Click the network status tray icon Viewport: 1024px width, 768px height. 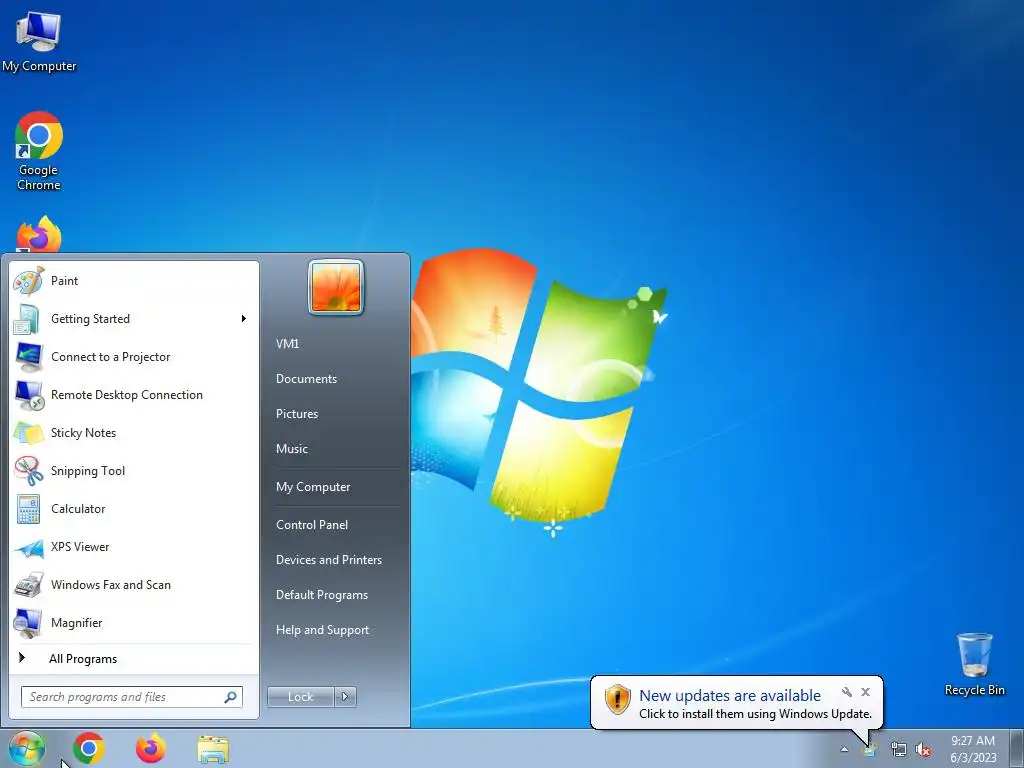coord(899,750)
